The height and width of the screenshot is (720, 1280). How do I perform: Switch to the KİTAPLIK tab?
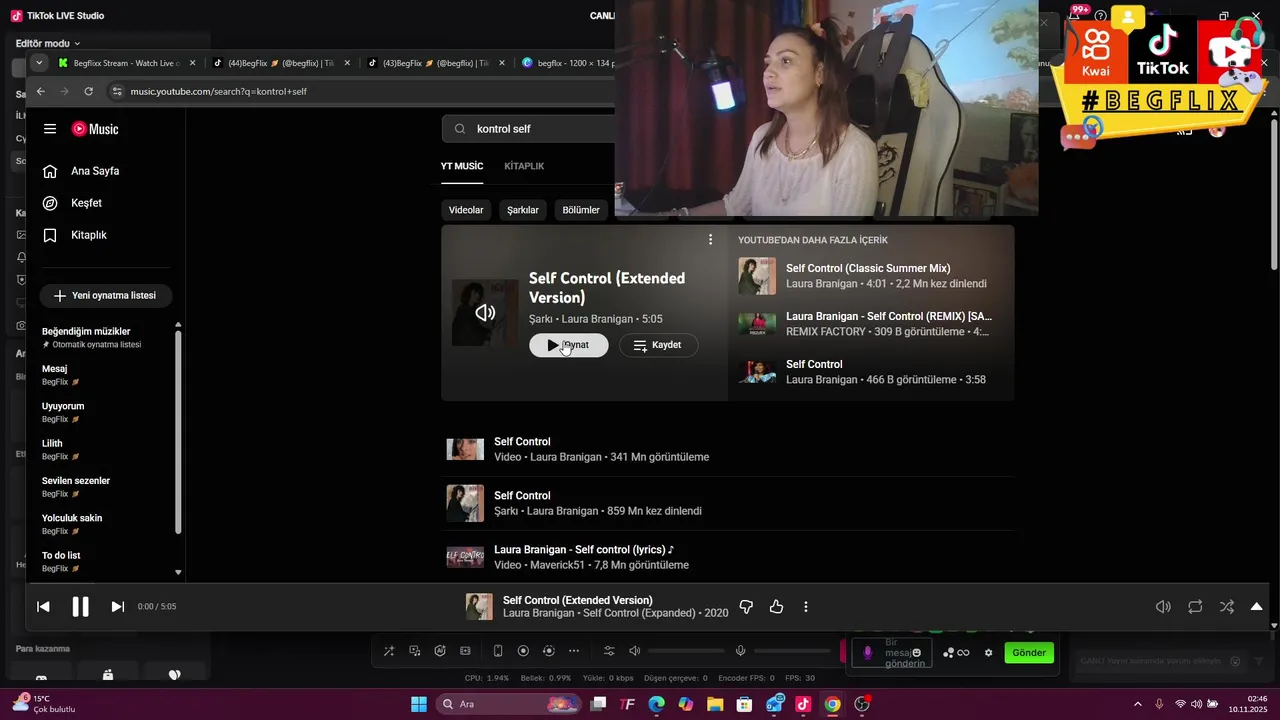pos(524,166)
